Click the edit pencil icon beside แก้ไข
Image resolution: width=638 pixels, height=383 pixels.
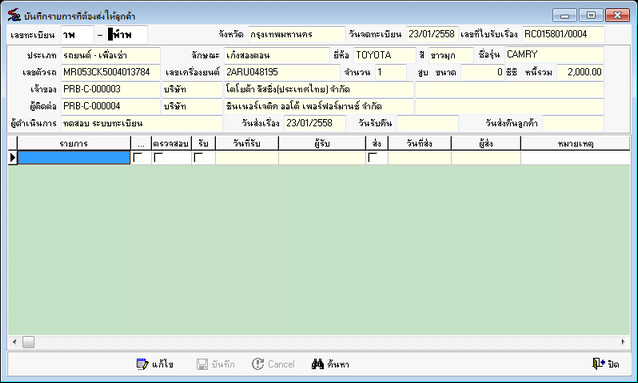pyautogui.click(x=142, y=364)
